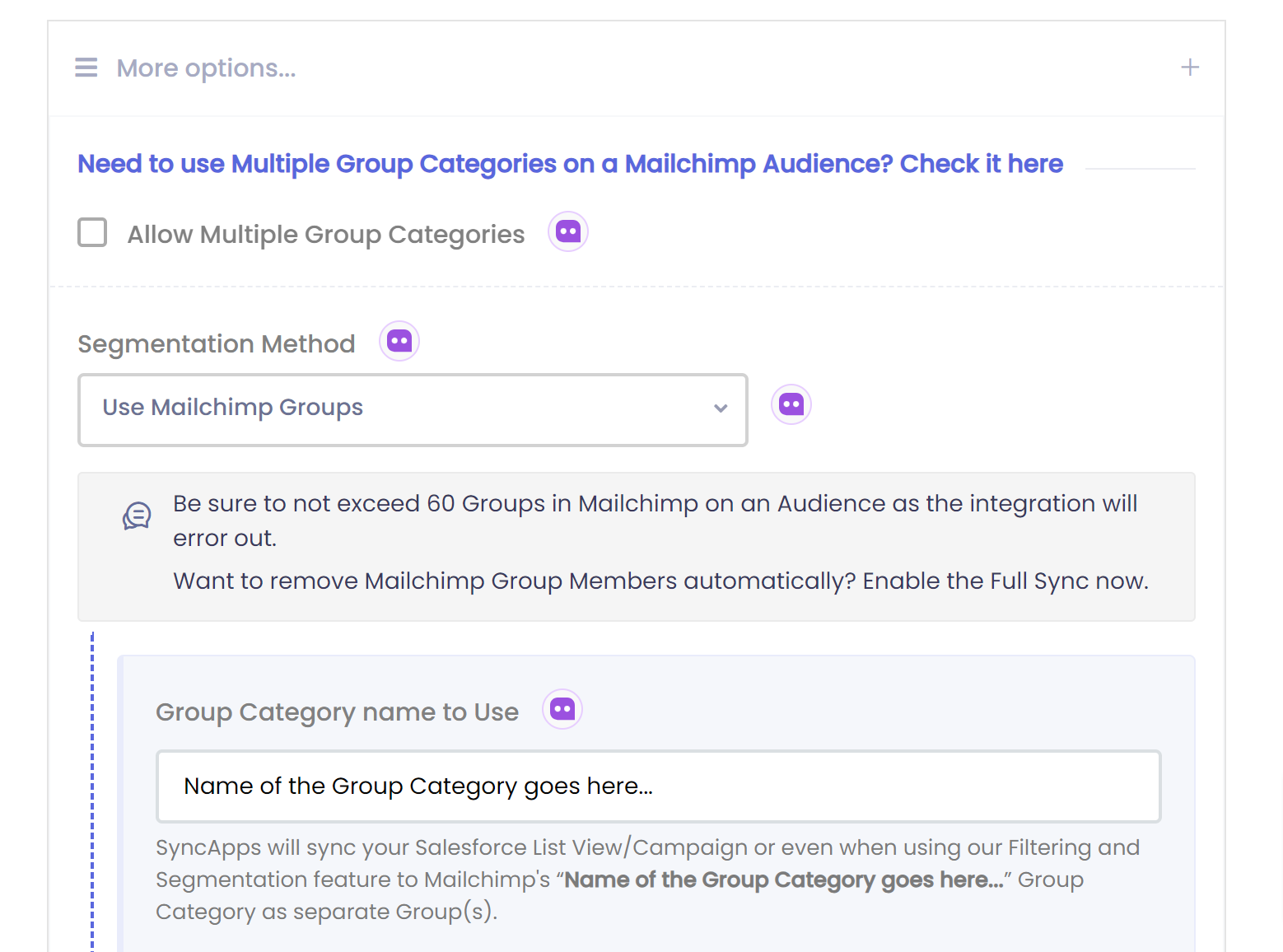Open the More options... section header

(x=637, y=68)
